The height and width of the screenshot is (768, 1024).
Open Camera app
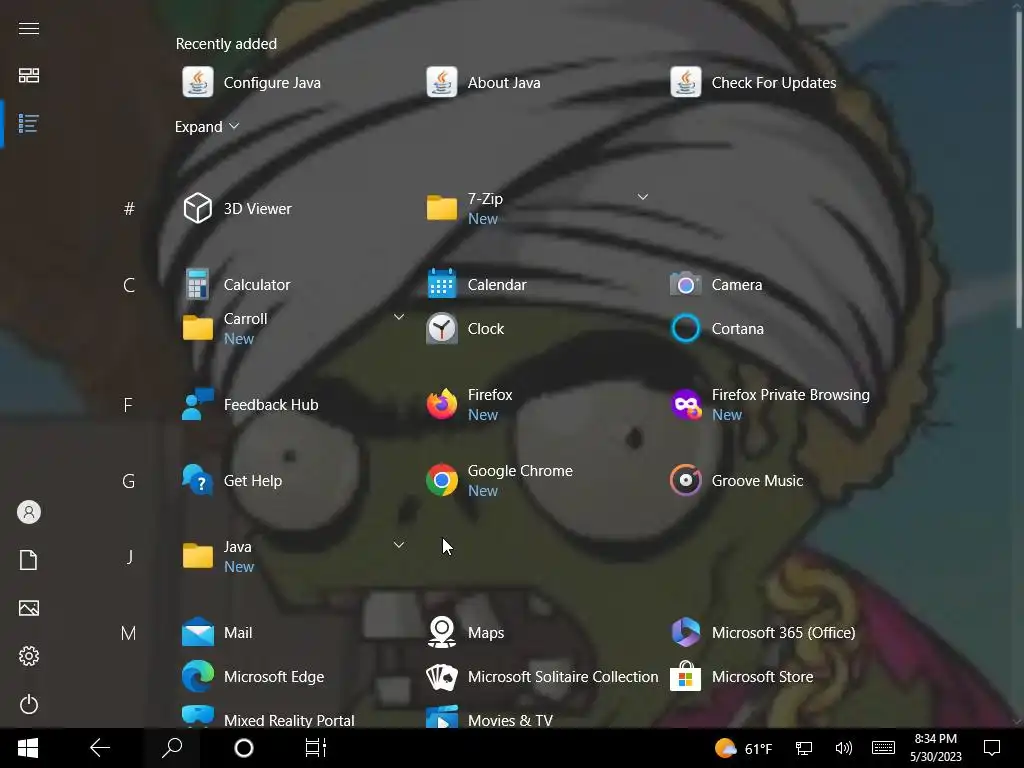pyautogui.click(x=716, y=285)
